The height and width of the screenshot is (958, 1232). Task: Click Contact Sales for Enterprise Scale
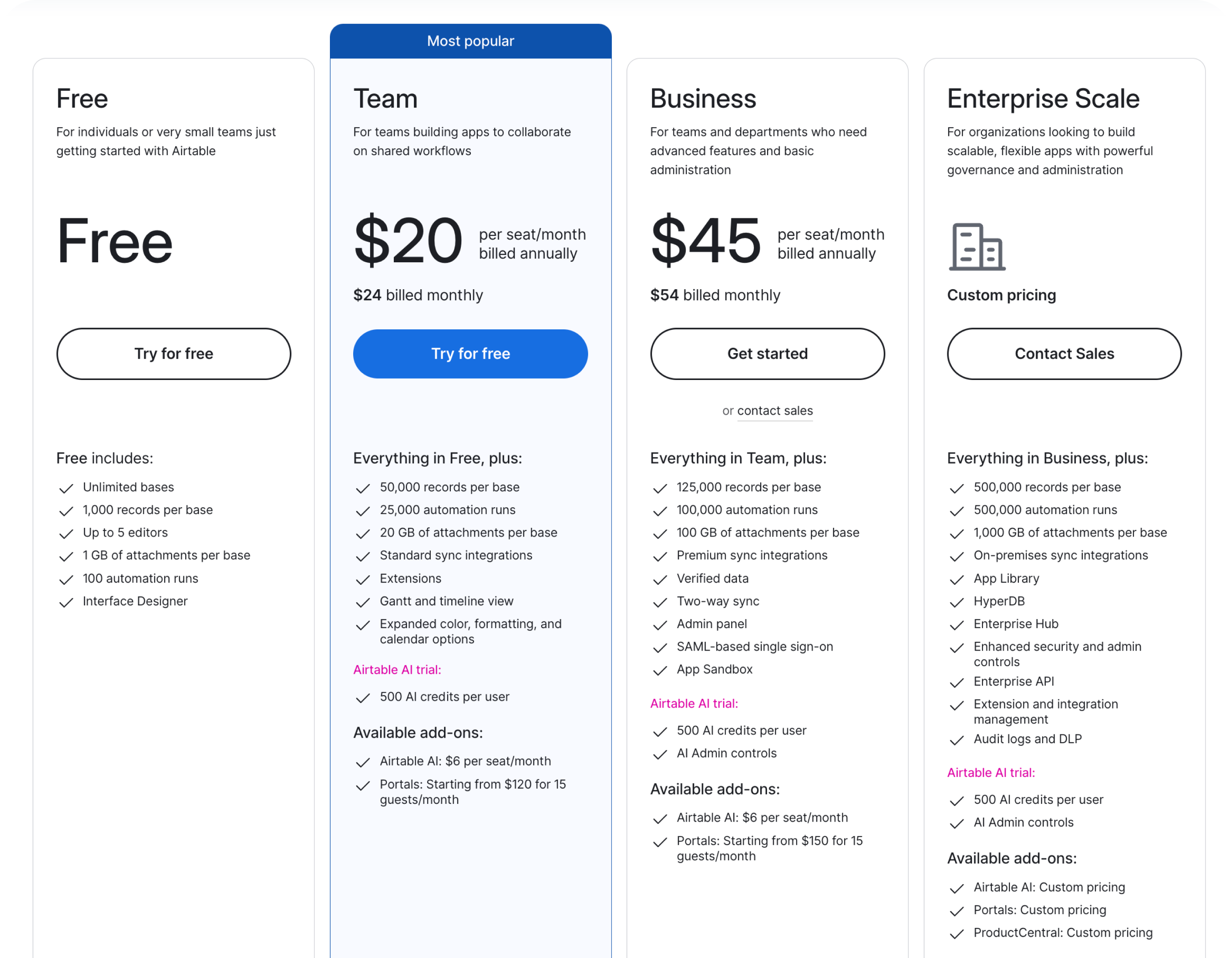tap(1064, 354)
